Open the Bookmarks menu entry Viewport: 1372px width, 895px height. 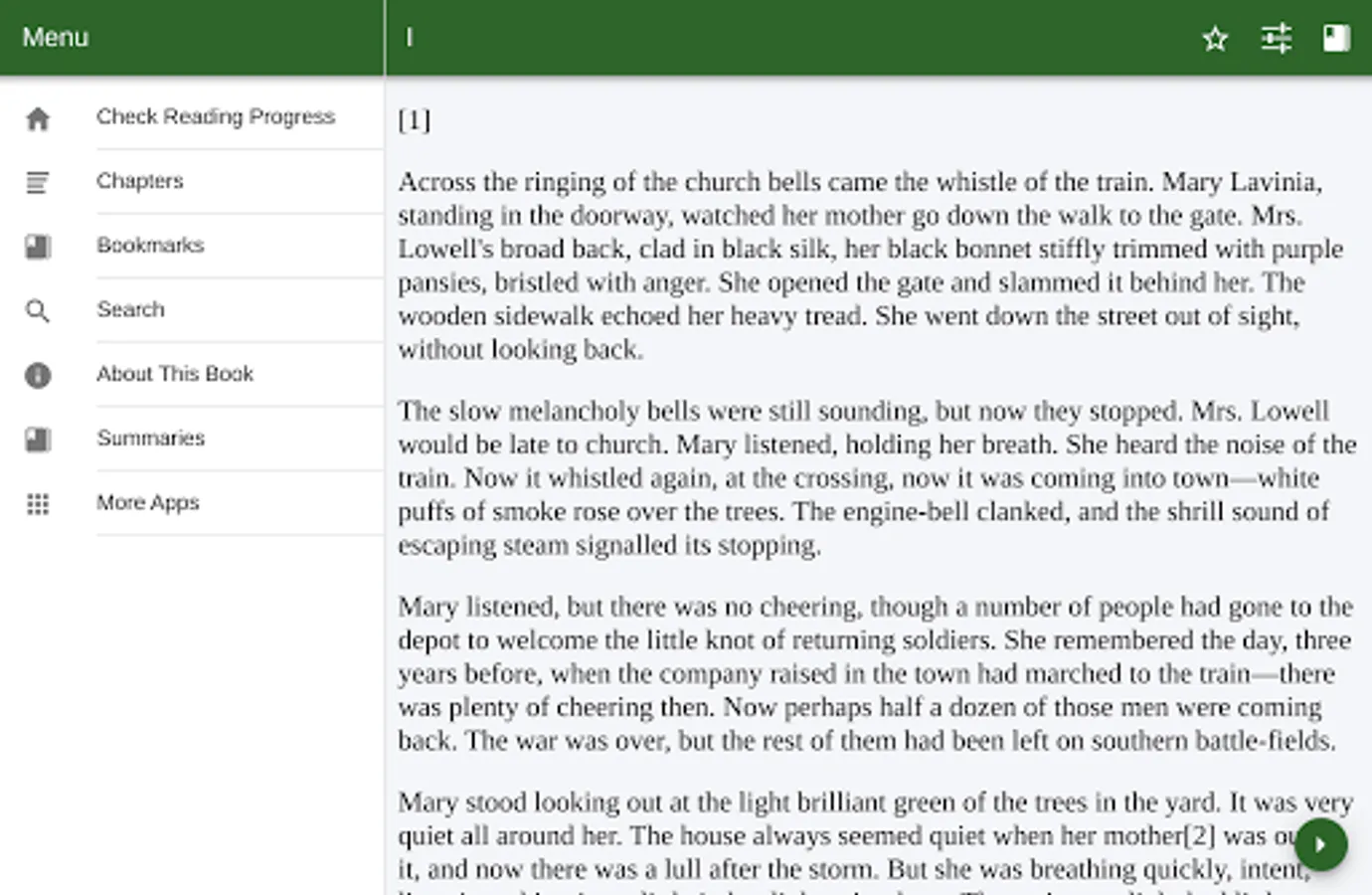pyautogui.click(x=150, y=245)
